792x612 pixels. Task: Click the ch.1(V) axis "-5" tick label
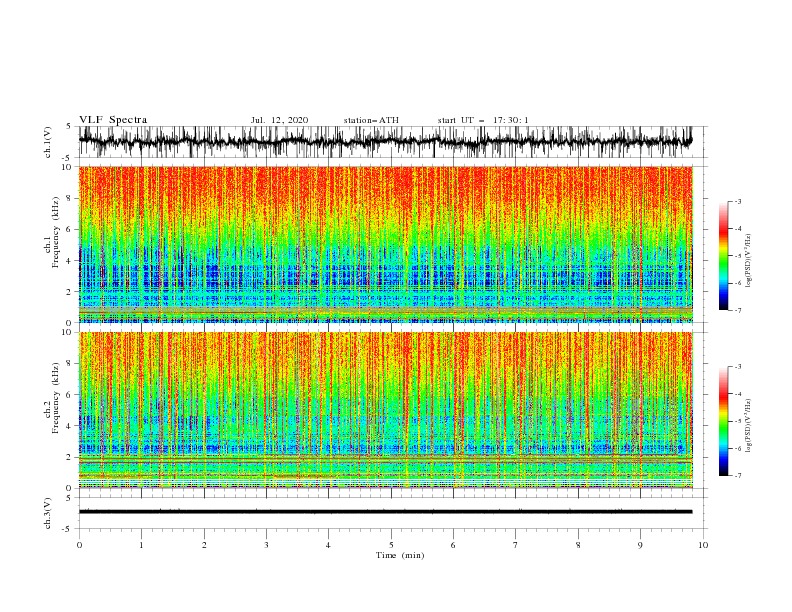pyautogui.click(x=68, y=158)
